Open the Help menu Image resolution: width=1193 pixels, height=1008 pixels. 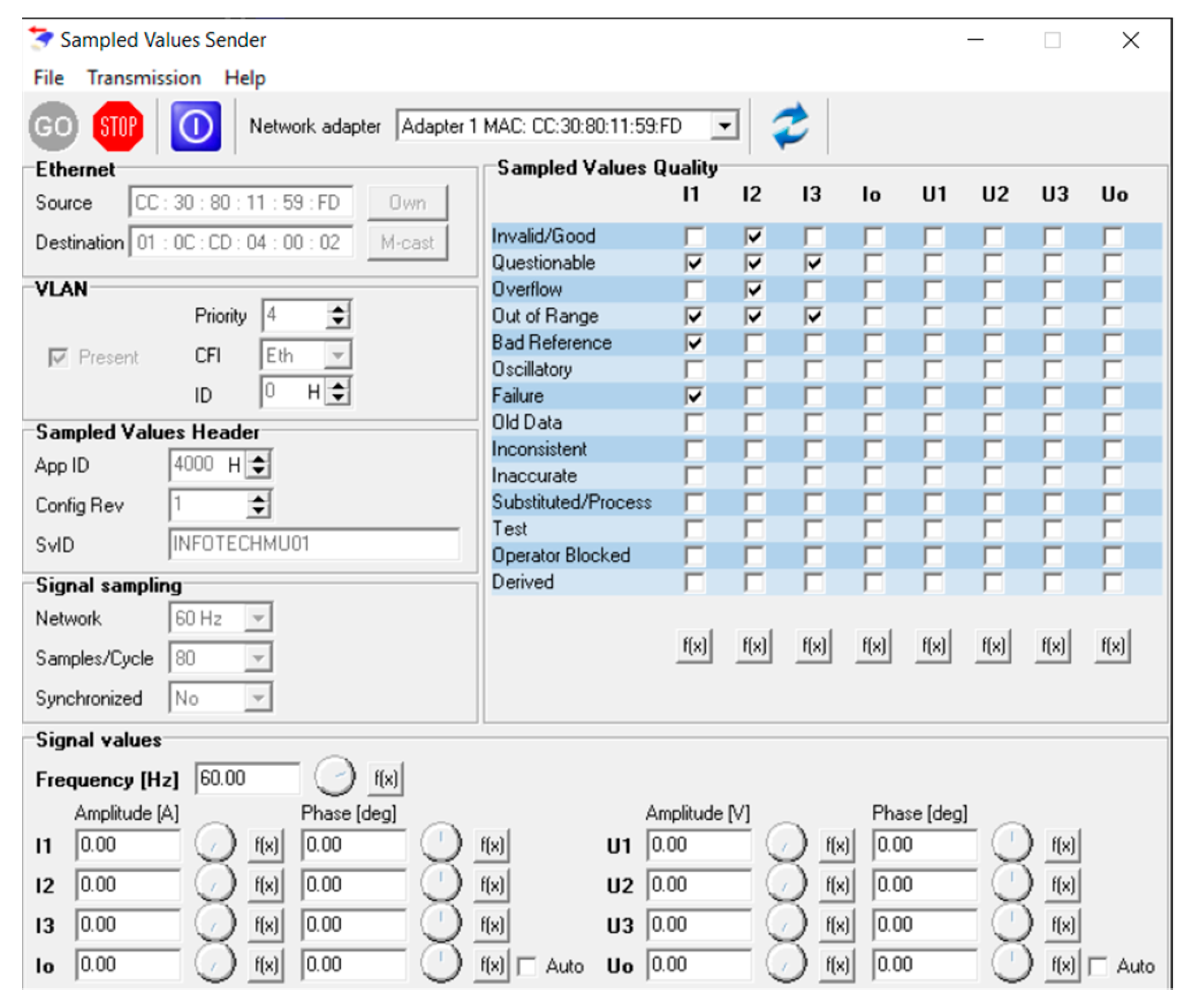click(x=245, y=78)
